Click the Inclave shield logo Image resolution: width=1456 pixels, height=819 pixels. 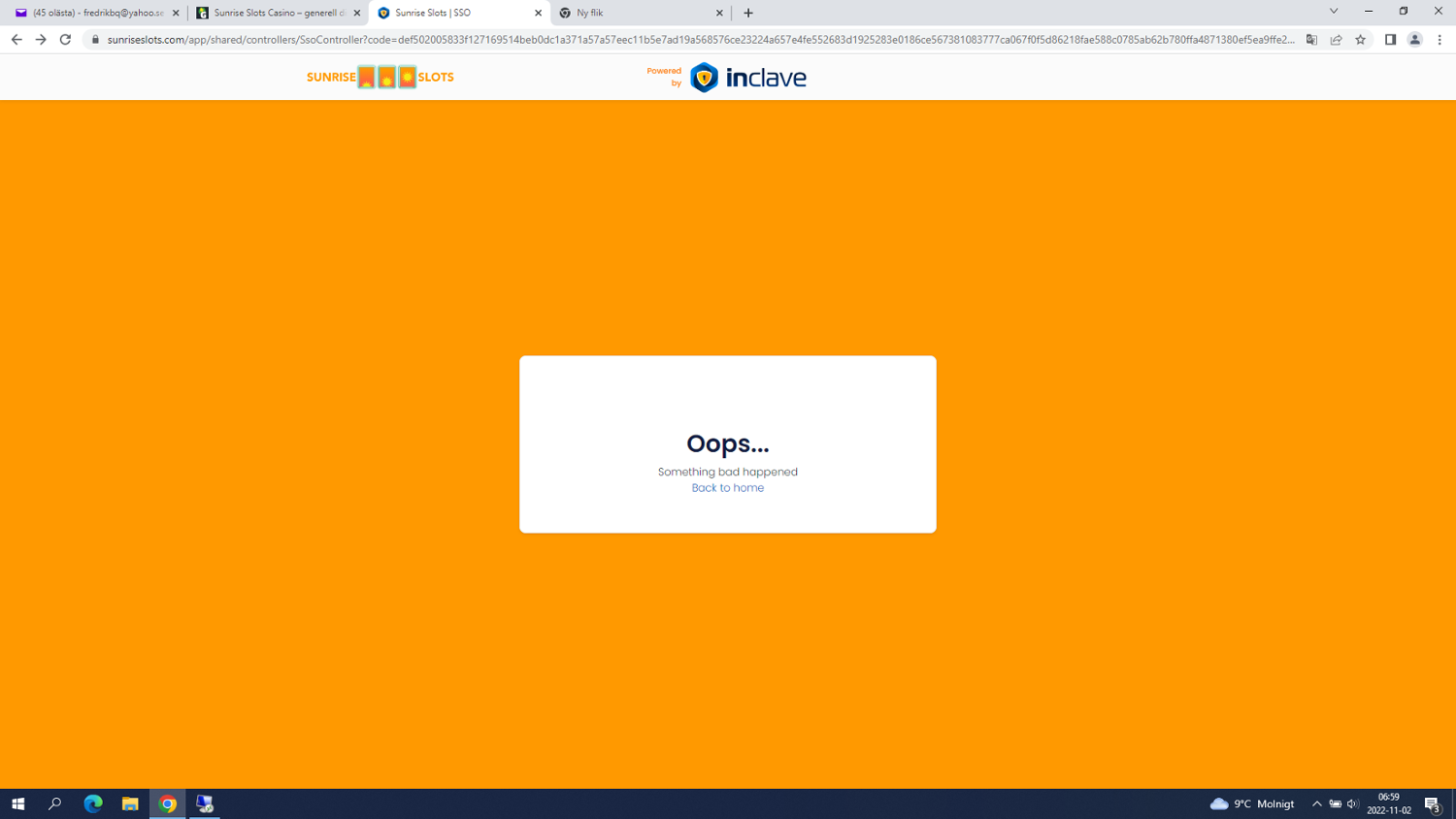pyautogui.click(x=704, y=78)
